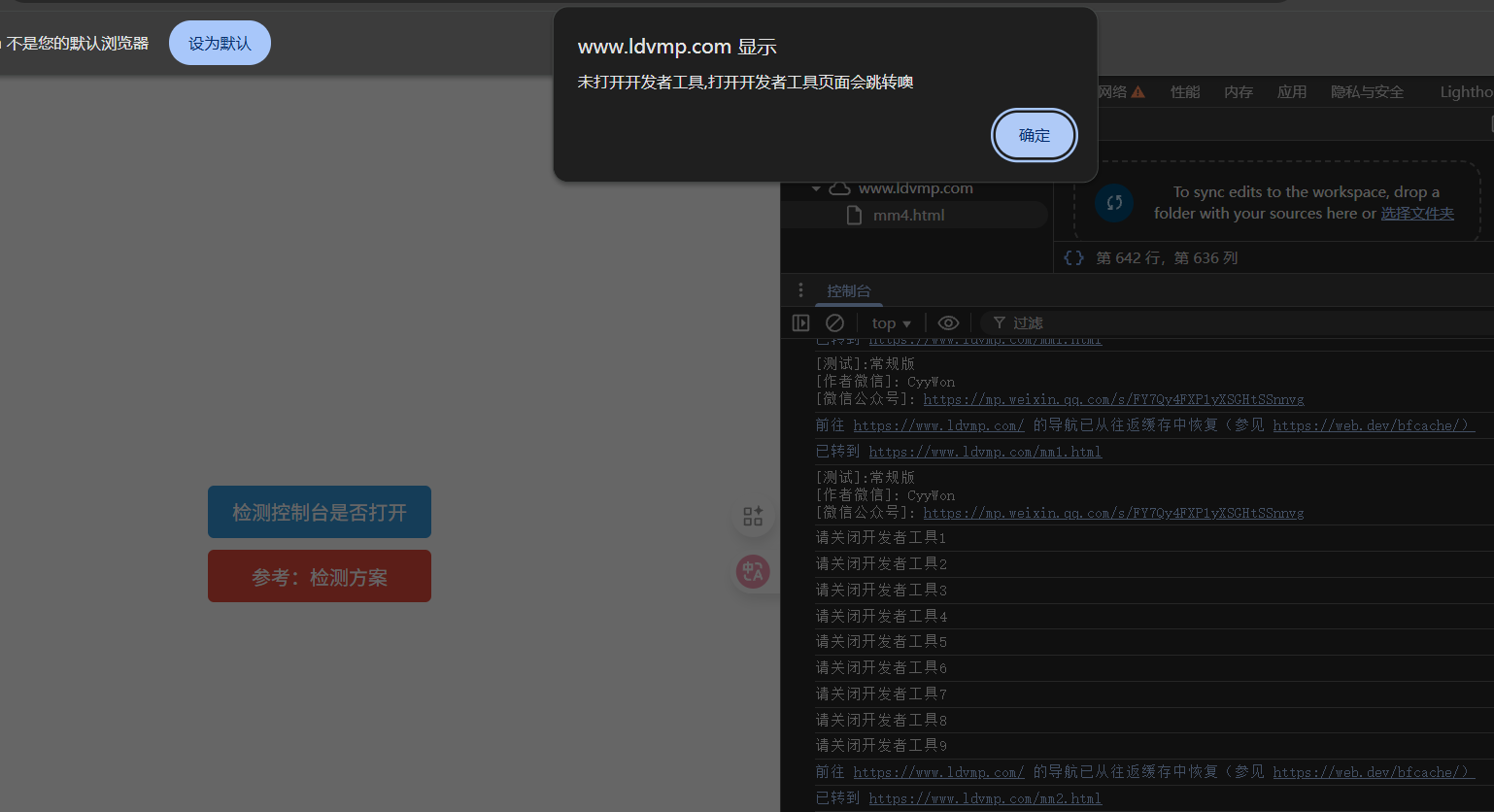Click the workspace sync circular icon
The height and width of the screenshot is (812, 1494).
coord(1114,203)
